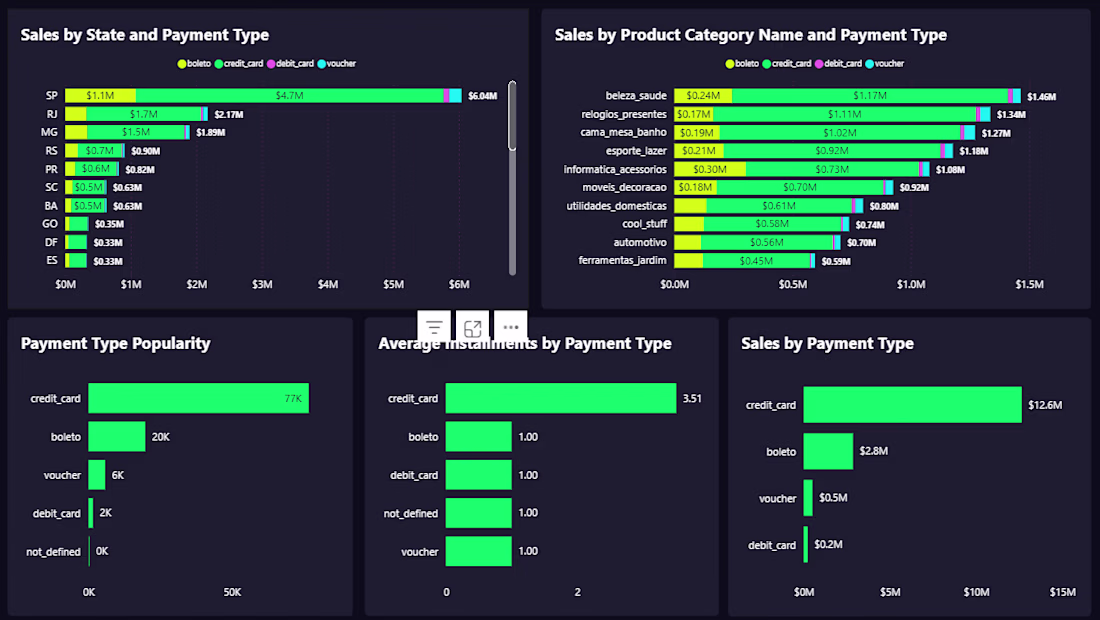Click Sales by Product Category Name title
Screen dimensions: 1100x620
(751, 34)
